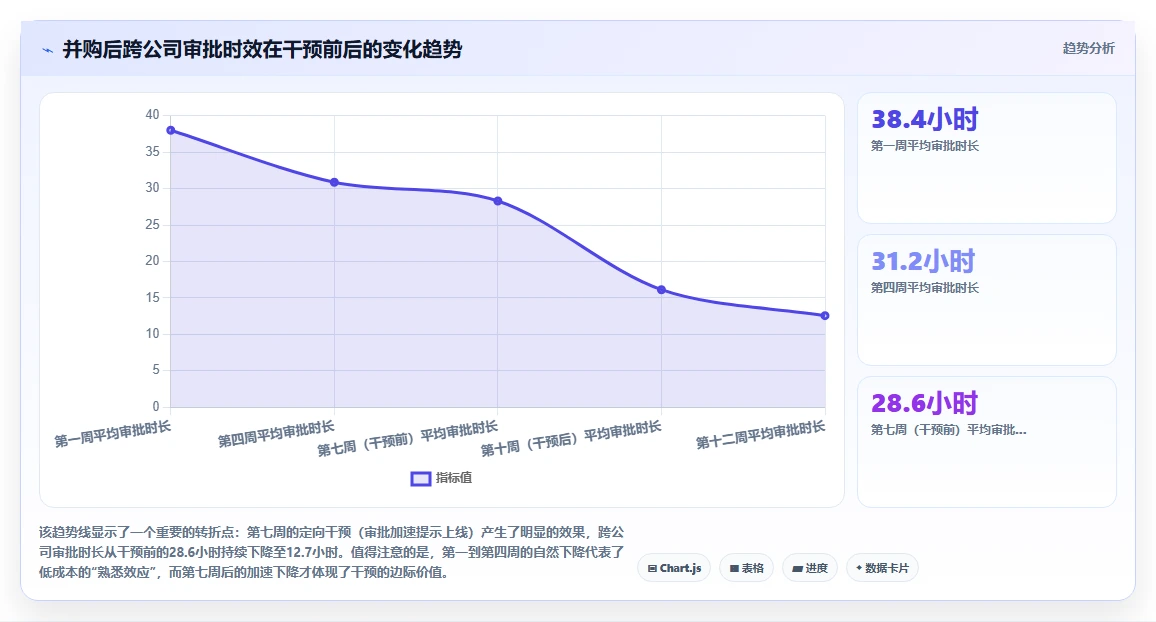Click y-axis value 10
Viewport: 1156px width, 622px height.
152,333
